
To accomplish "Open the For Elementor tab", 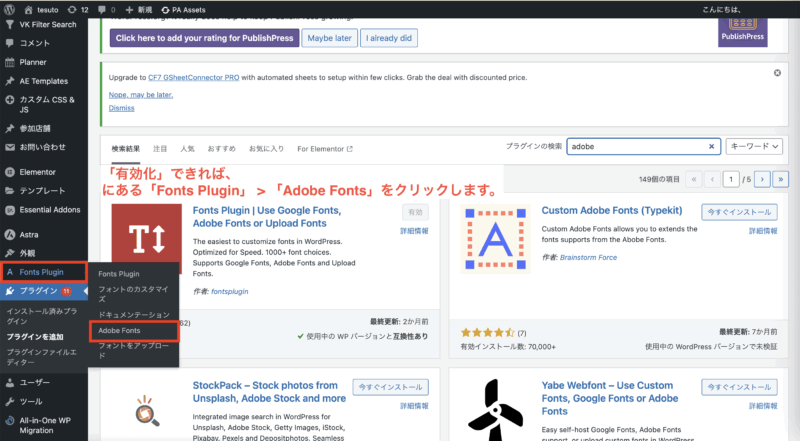I will pos(325,149).
